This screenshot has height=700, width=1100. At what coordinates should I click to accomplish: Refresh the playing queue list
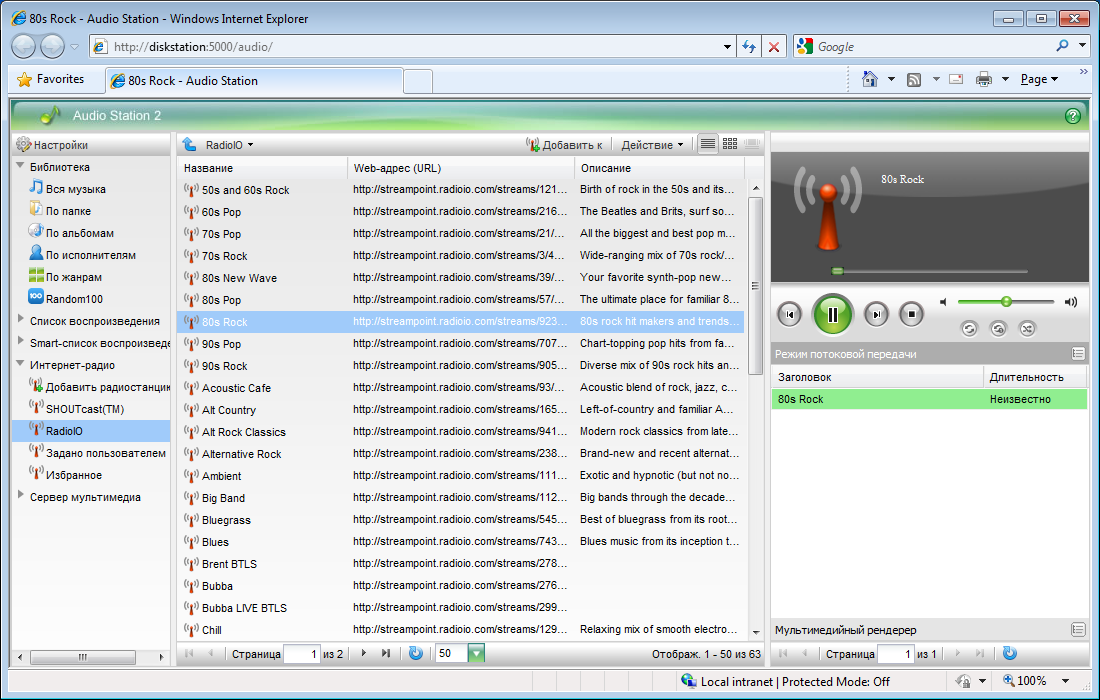coord(1010,653)
